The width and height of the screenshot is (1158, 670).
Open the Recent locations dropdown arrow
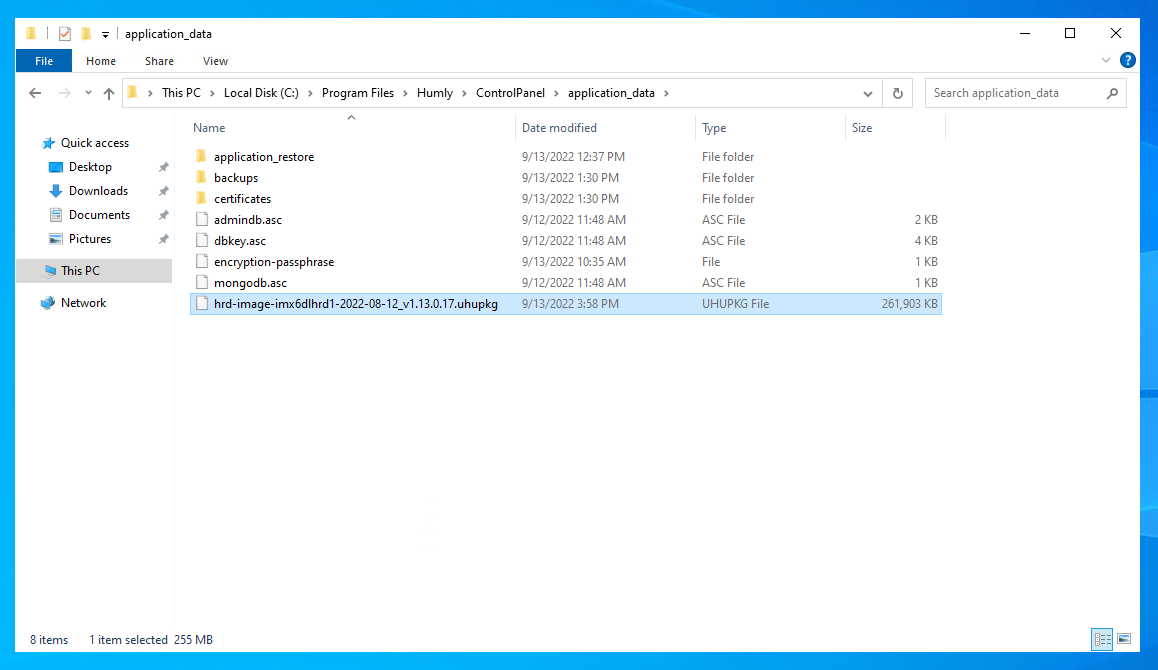(88, 93)
